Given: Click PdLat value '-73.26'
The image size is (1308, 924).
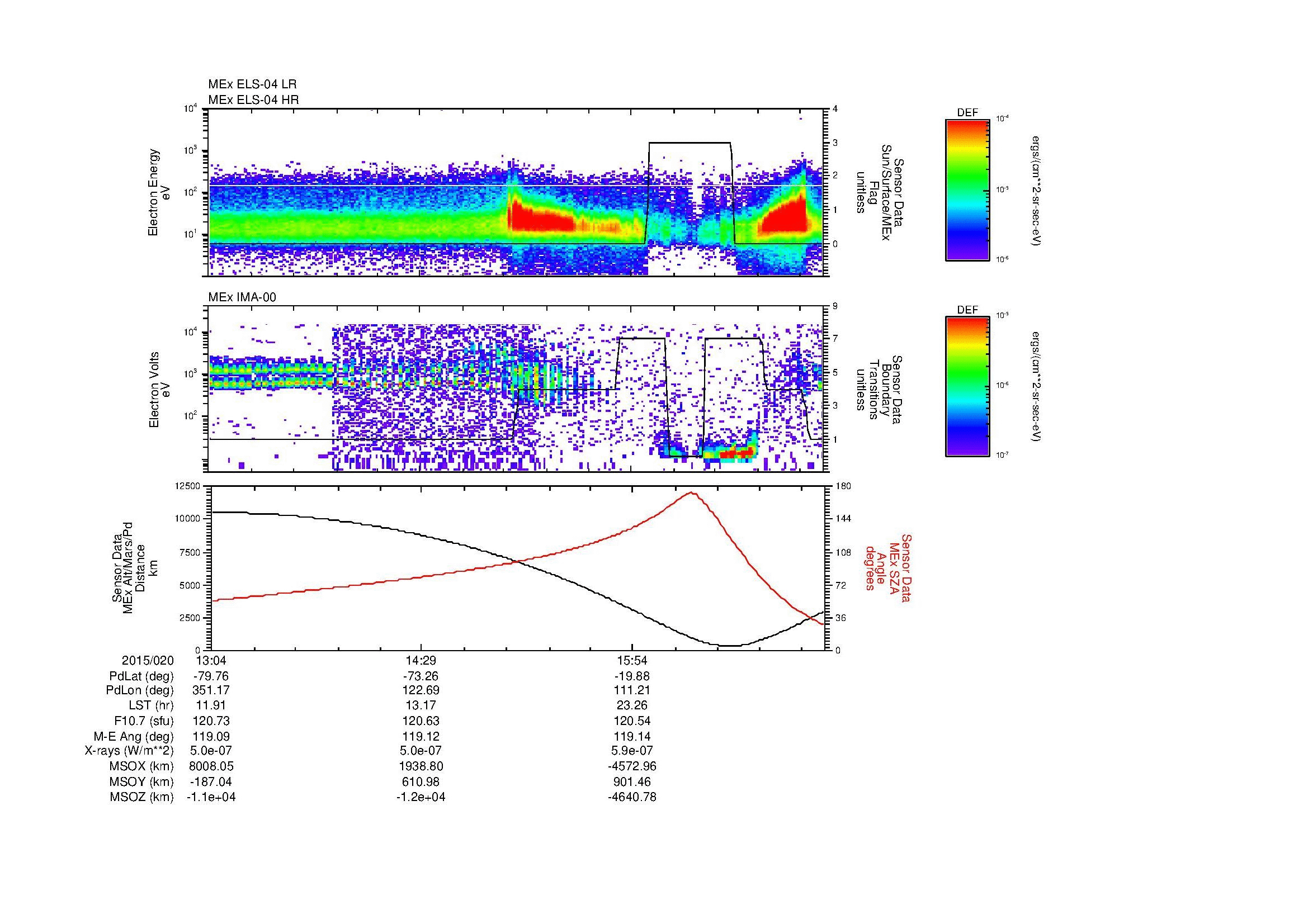Looking at the screenshot, I should pos(421,676).
